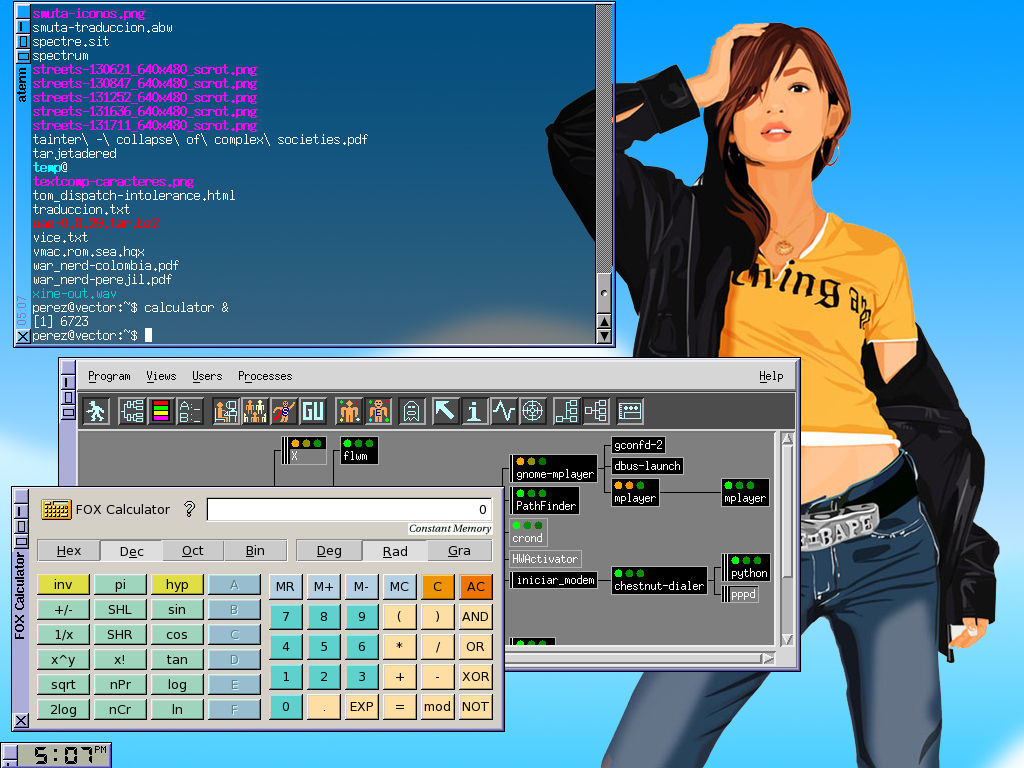This screenshot has width=1024, height=768.
Task: Switch calculator to Hex mode
Action: pos(69,551)
